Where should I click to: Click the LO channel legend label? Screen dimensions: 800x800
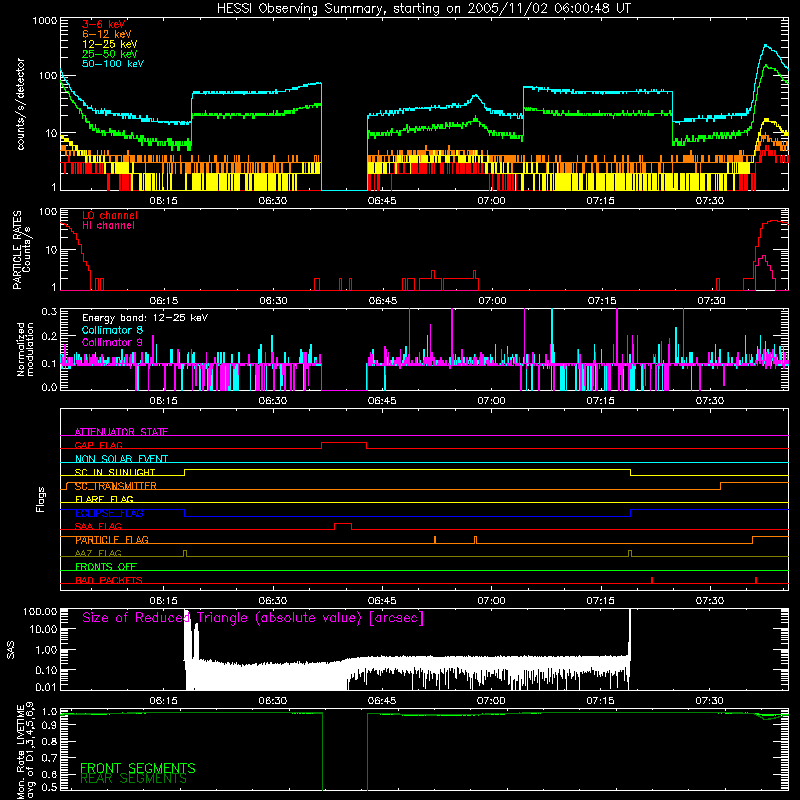tap(110, 215)
